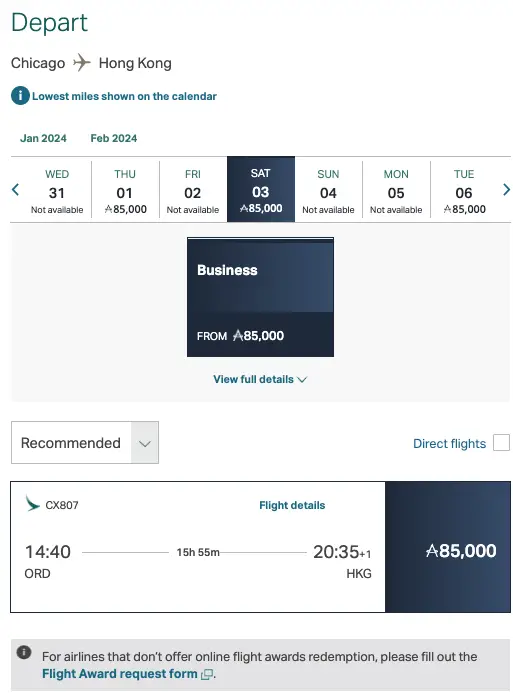Click Lowest miles shown on the calendar
This screenshot has height=695, width=513.
pos(124,96)
